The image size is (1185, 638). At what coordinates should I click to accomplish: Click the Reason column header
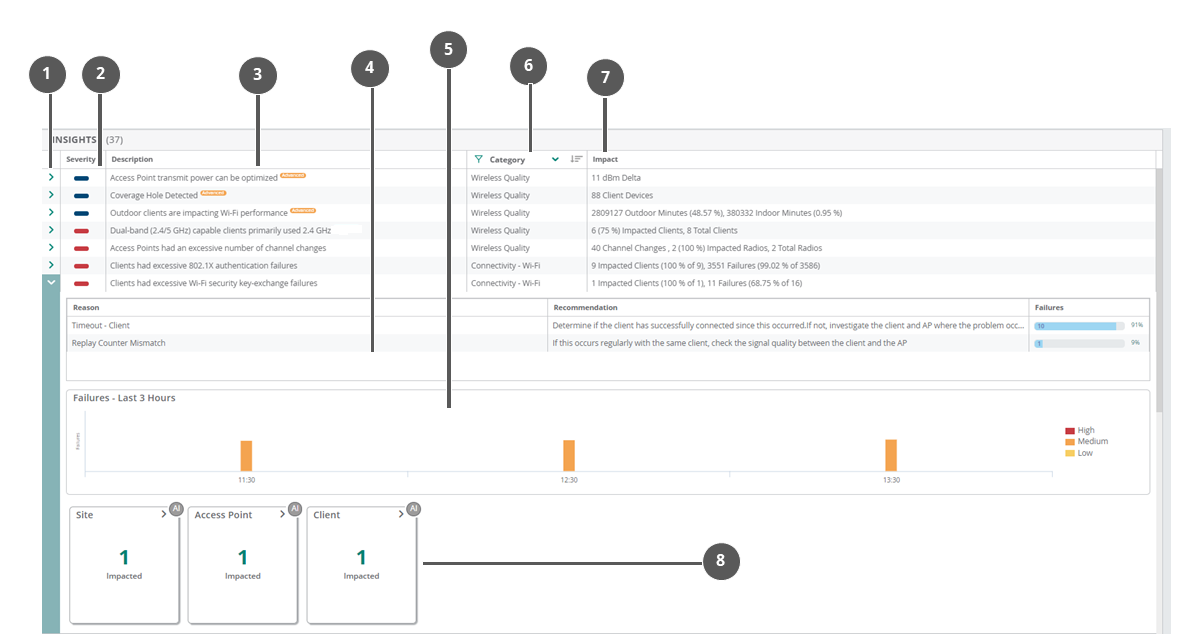pyautogui.click(x=86, y=308)
